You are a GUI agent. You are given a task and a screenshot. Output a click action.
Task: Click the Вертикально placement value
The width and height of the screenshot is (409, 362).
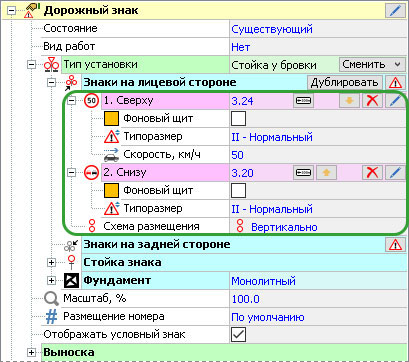pyautogui.click(x=284, y=227)
